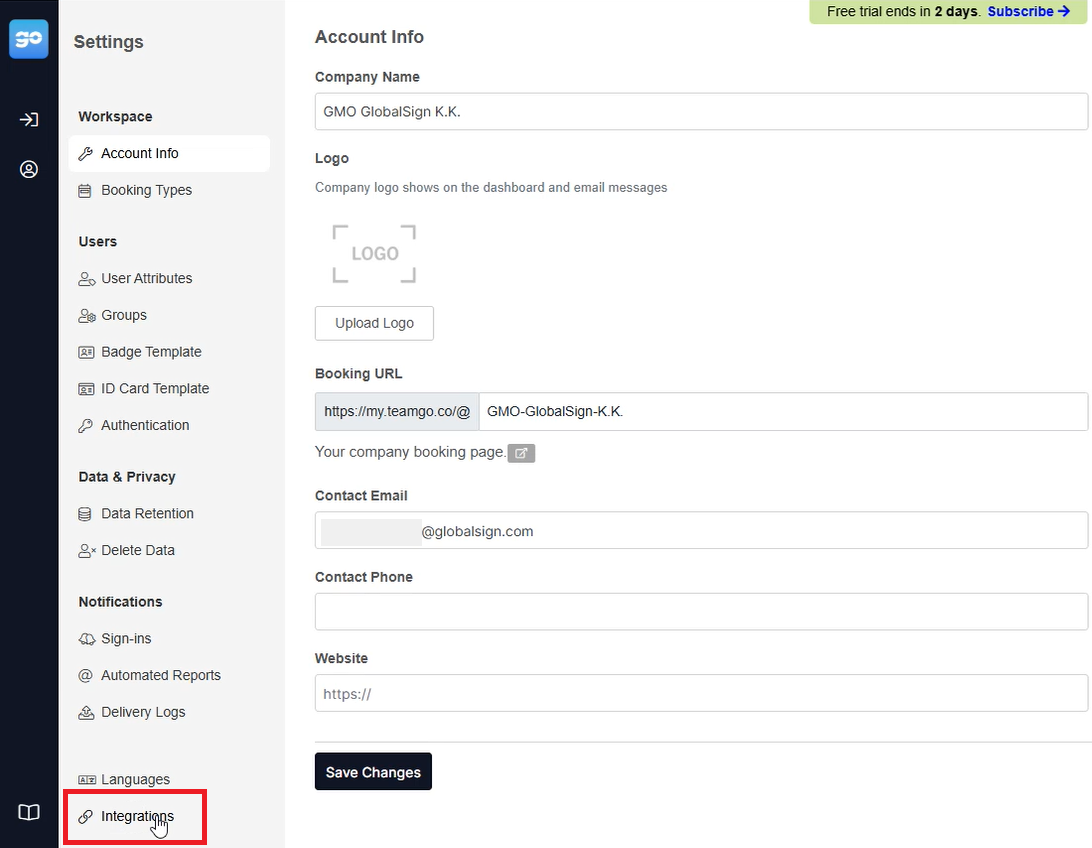Click the Notifications section heading

(120, 602)
